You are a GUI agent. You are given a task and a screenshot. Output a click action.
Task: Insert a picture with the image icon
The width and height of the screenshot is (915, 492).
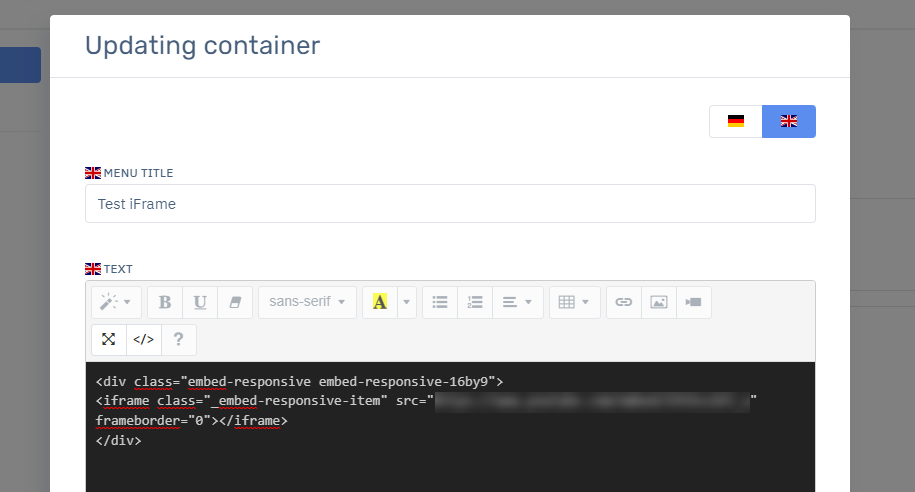point(659,302)
